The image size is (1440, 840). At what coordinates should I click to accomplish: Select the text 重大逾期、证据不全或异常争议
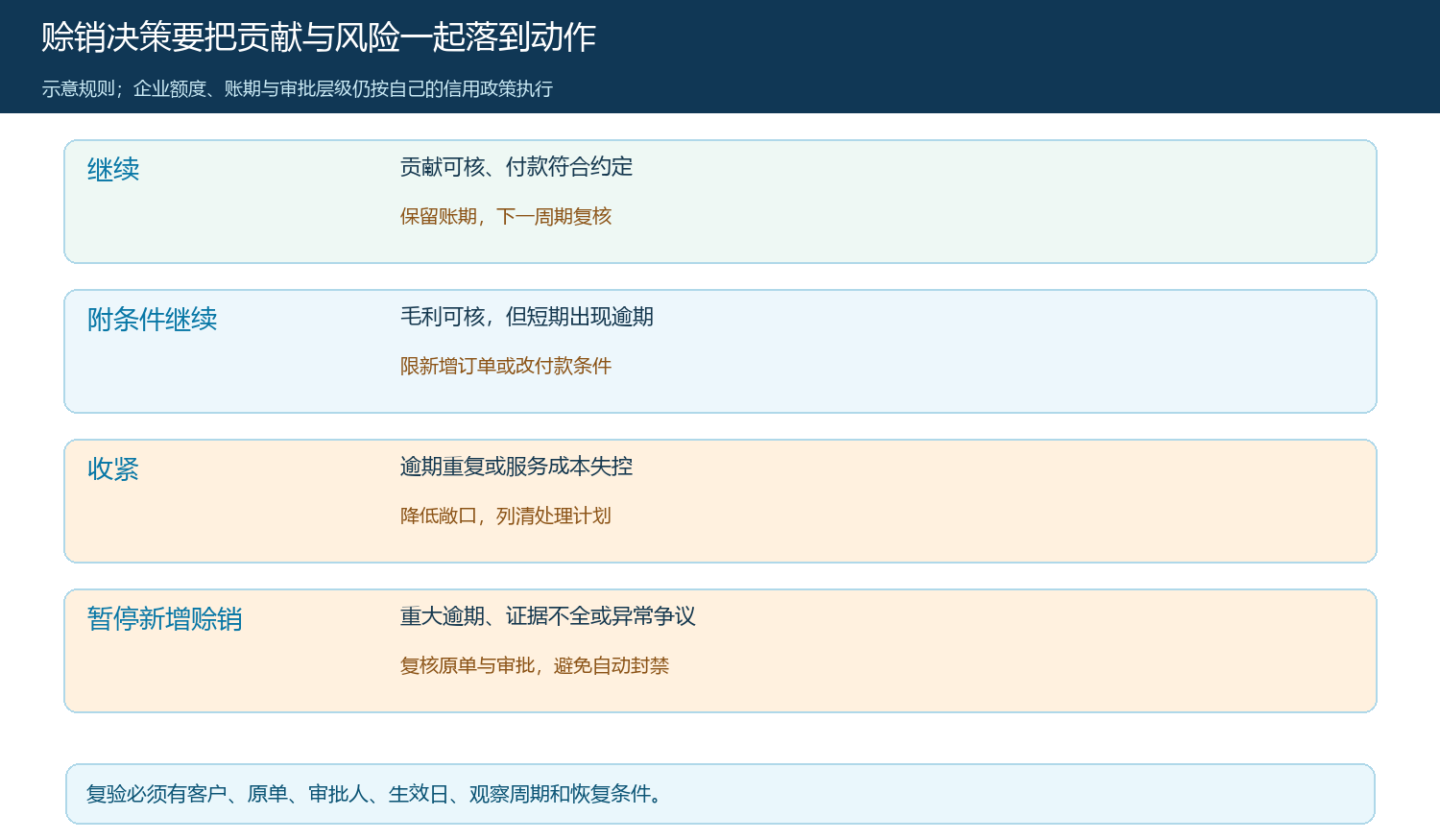pos(548,616)
